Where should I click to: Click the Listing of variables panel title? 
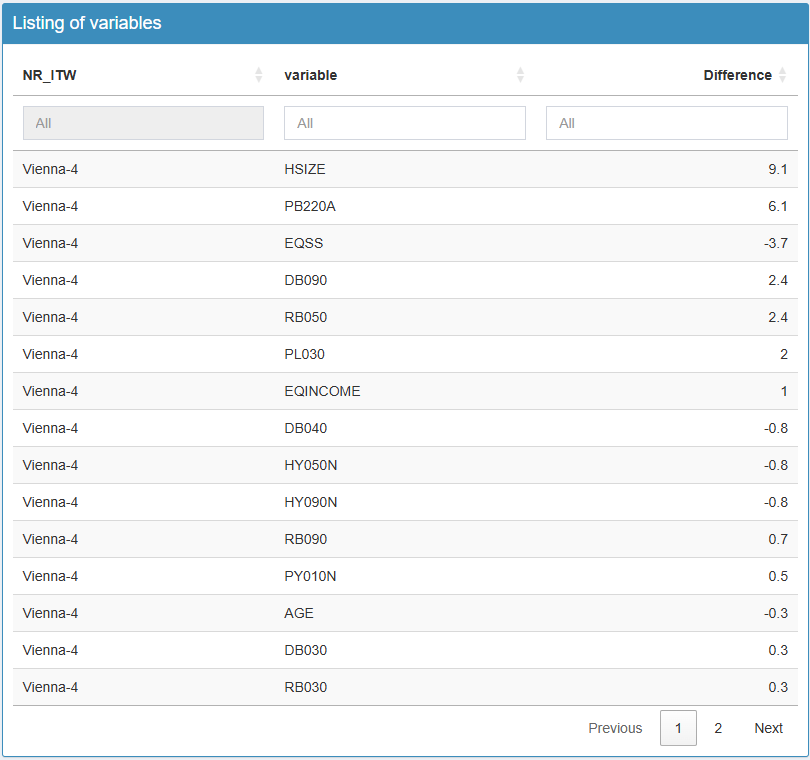[x=87, y=23]
